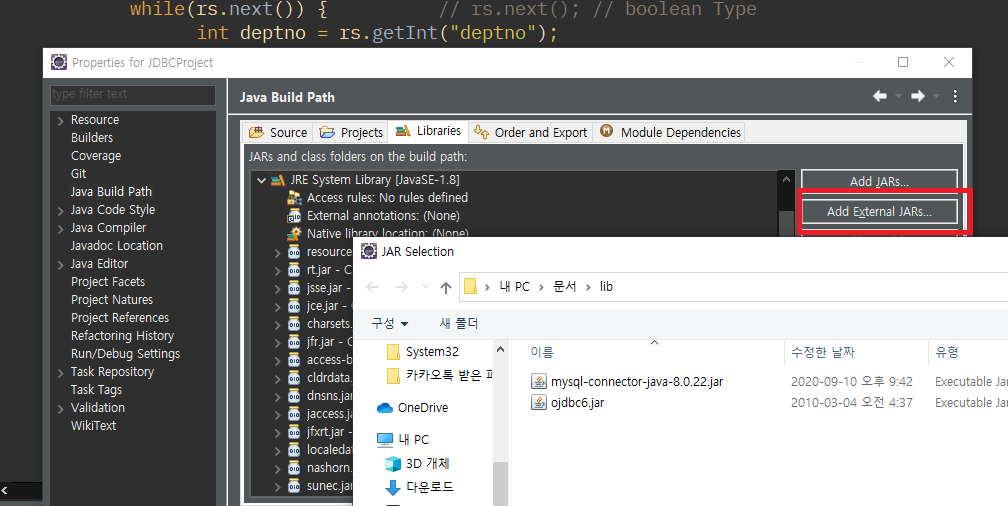
Task: Select Run/Debug Settings in the tree
Action: click(x=125, y=354)
